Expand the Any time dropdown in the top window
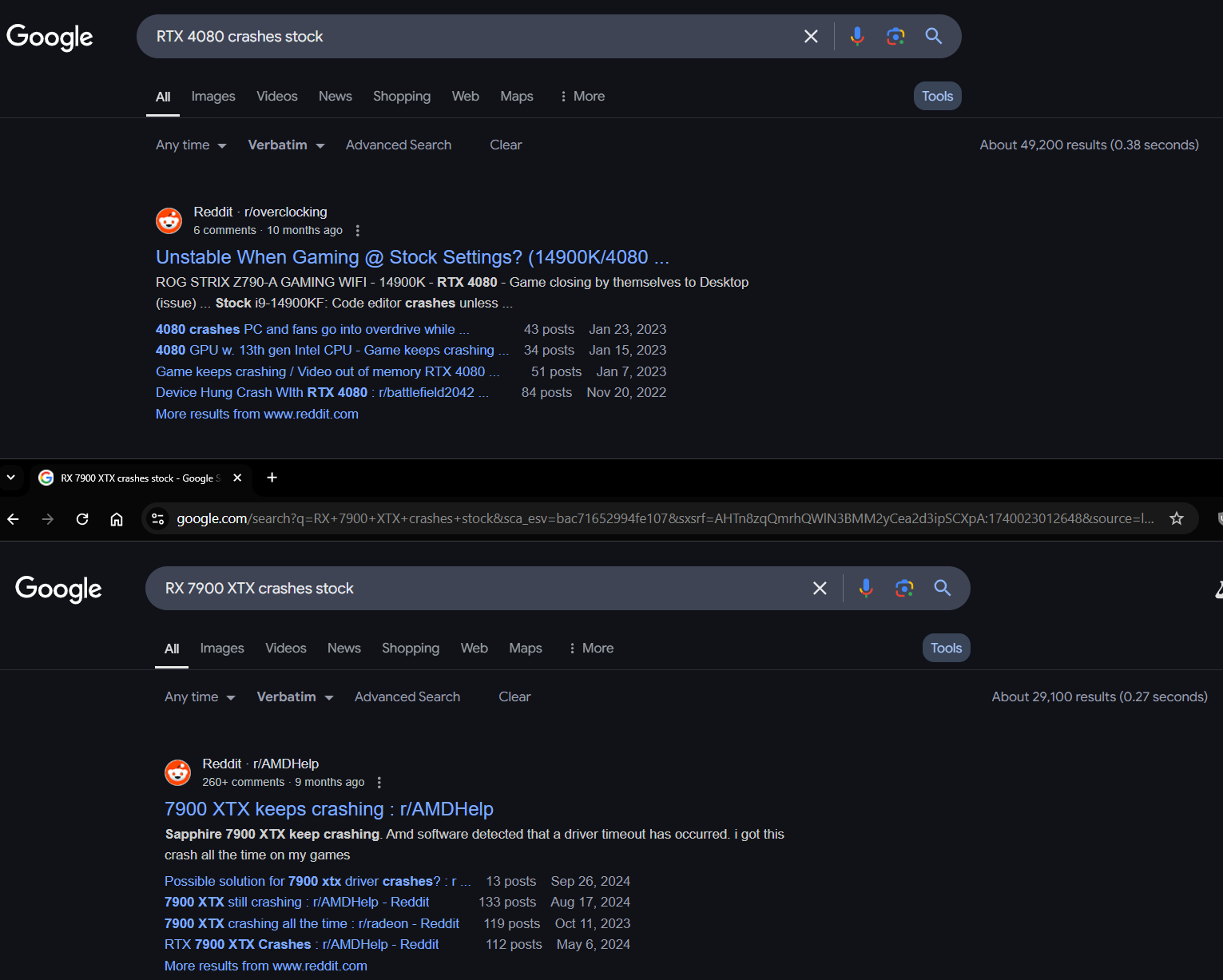The width and height of the screenshot is (1223, 980). pyautogui.click(x=191, y=145)
